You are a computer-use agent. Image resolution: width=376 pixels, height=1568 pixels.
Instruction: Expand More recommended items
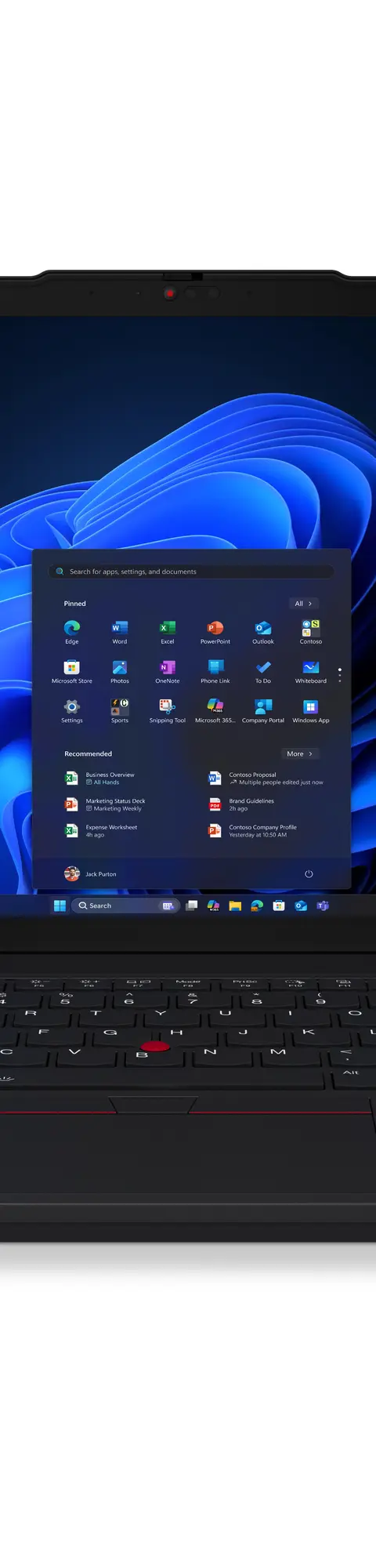299,753
